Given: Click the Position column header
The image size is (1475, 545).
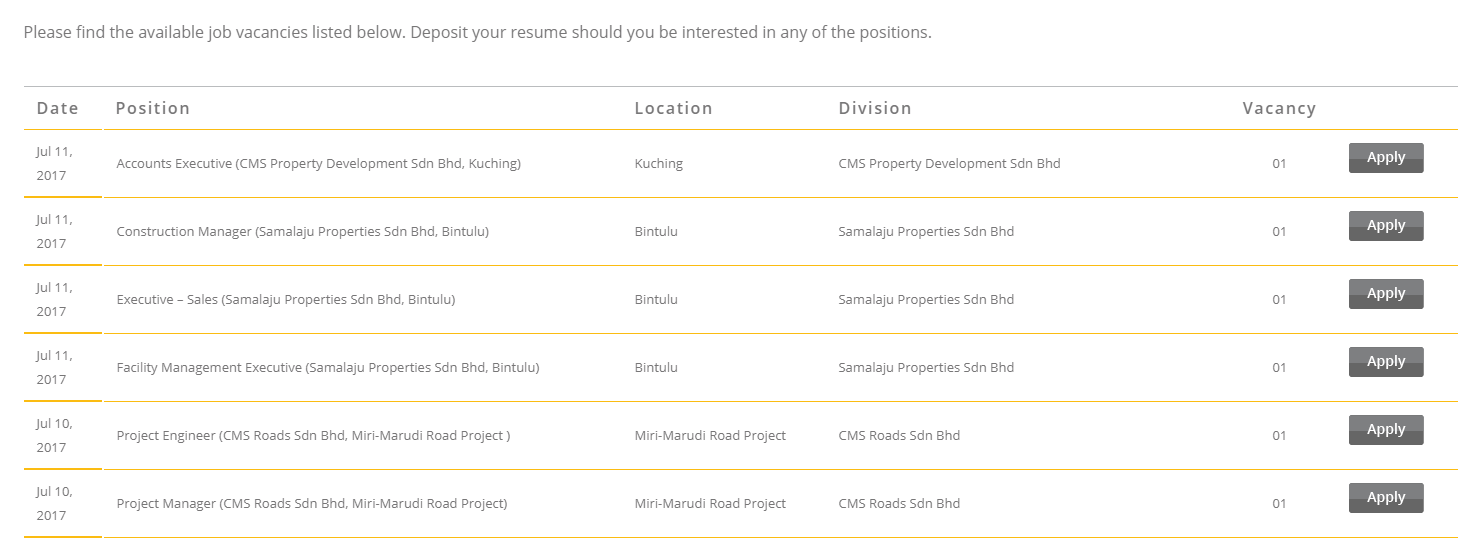Looking at the screenshot, I should coord(152,108).
